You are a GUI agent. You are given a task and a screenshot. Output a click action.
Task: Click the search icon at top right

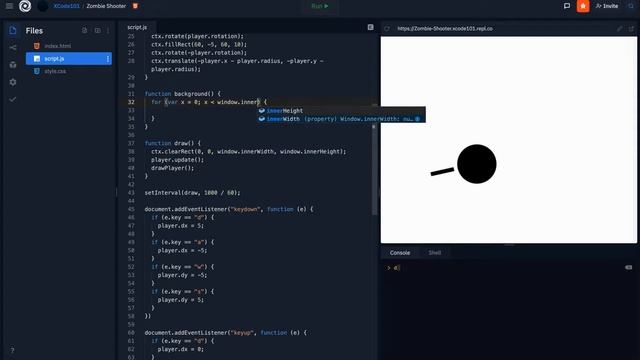tap(631, 6)
